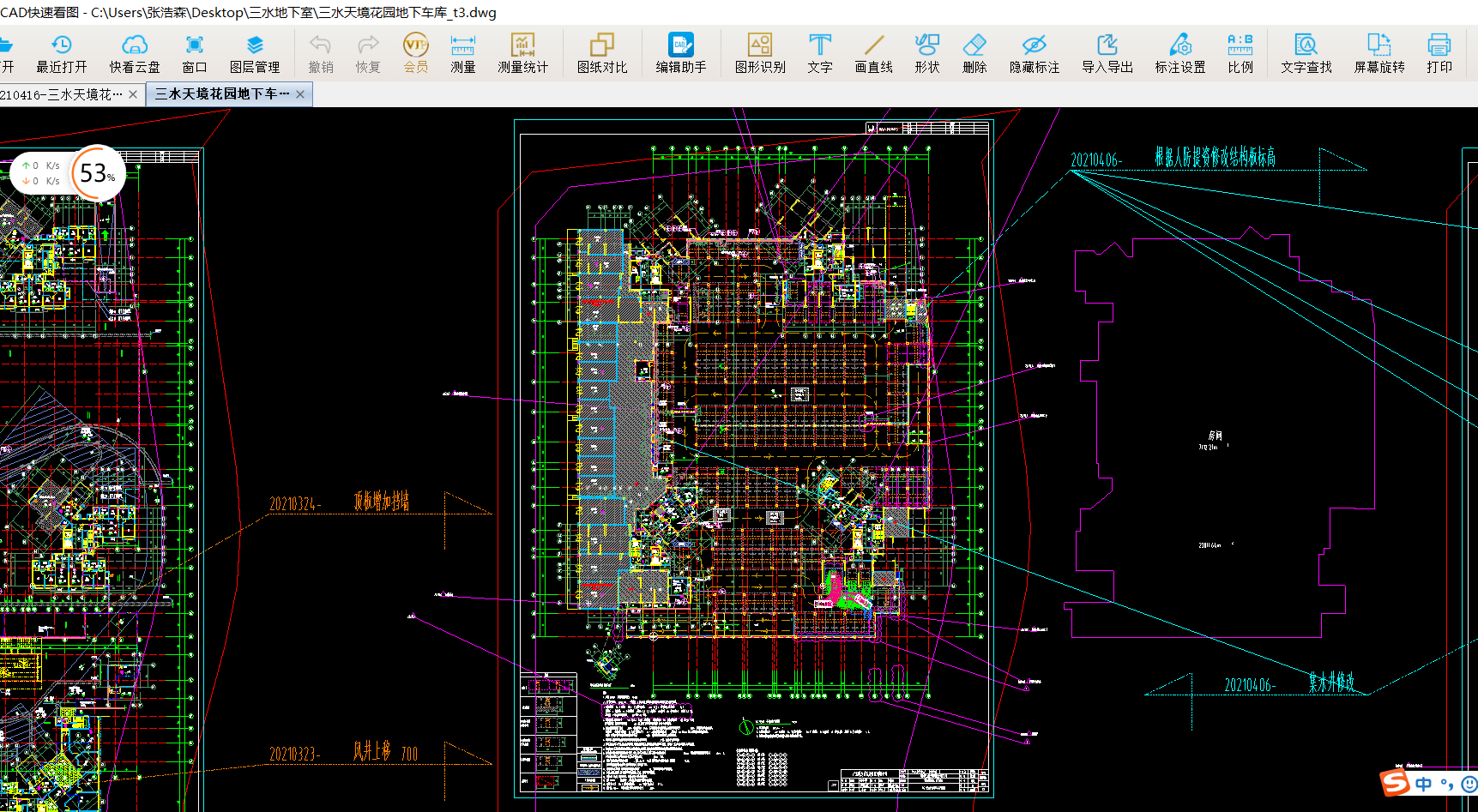Click the 打印 print icon

[x=1439, y=54]
